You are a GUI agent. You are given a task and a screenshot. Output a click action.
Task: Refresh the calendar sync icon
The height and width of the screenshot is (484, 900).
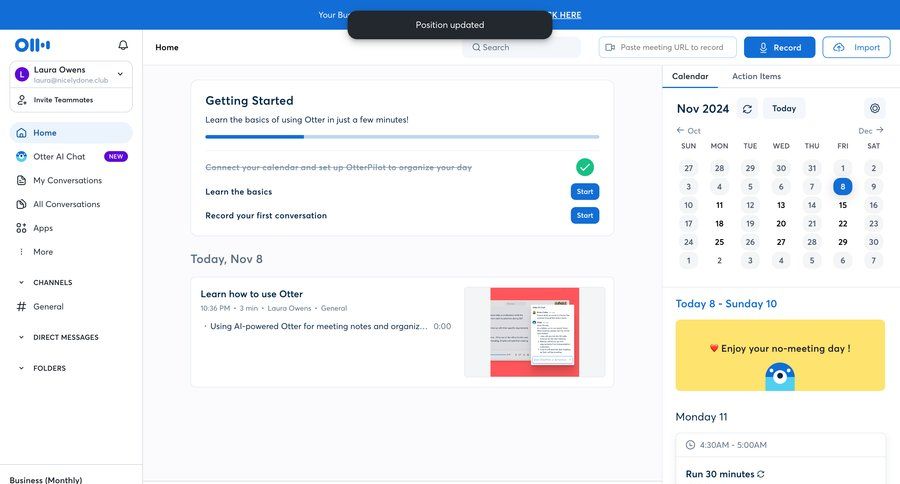(x=747, y=109)
